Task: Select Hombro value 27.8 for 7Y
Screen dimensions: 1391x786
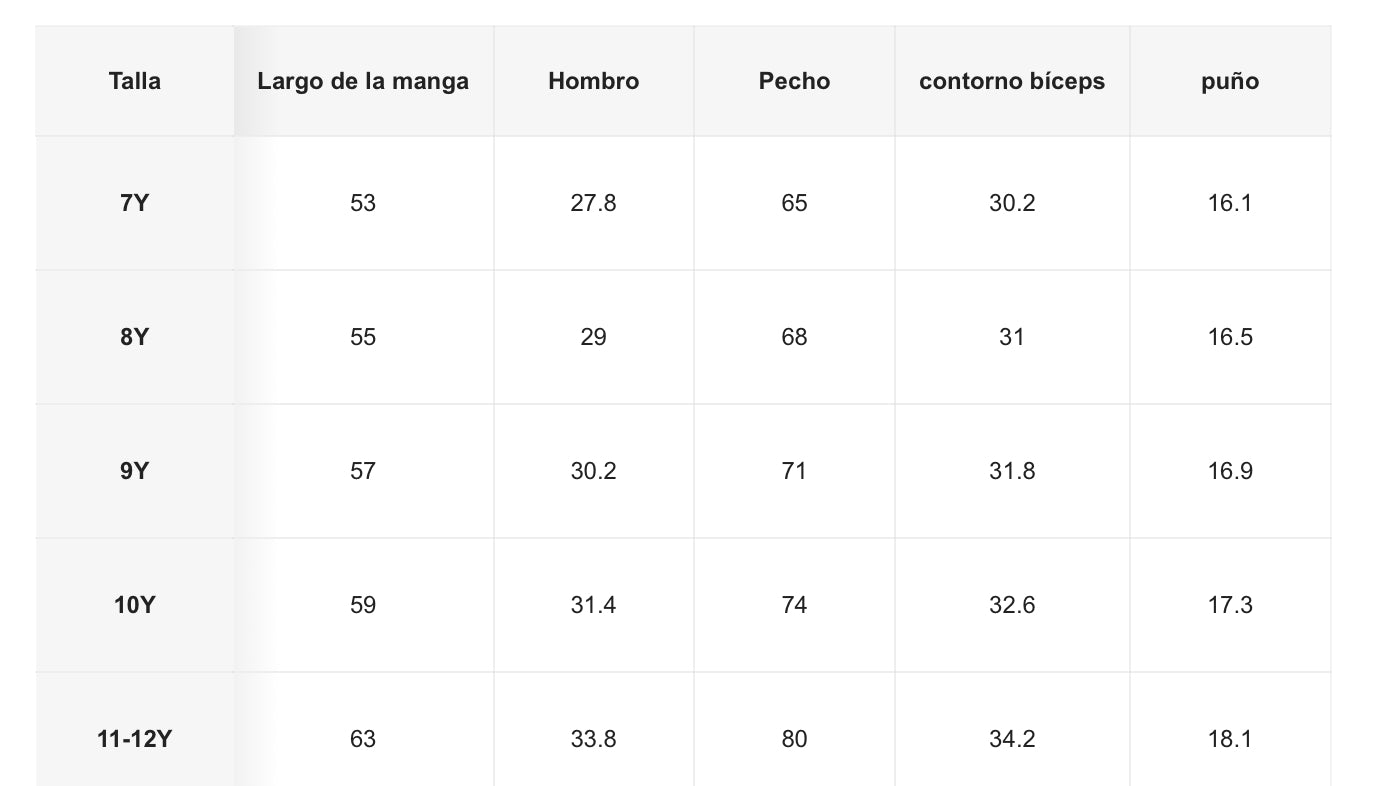Action: pos(593,203)
